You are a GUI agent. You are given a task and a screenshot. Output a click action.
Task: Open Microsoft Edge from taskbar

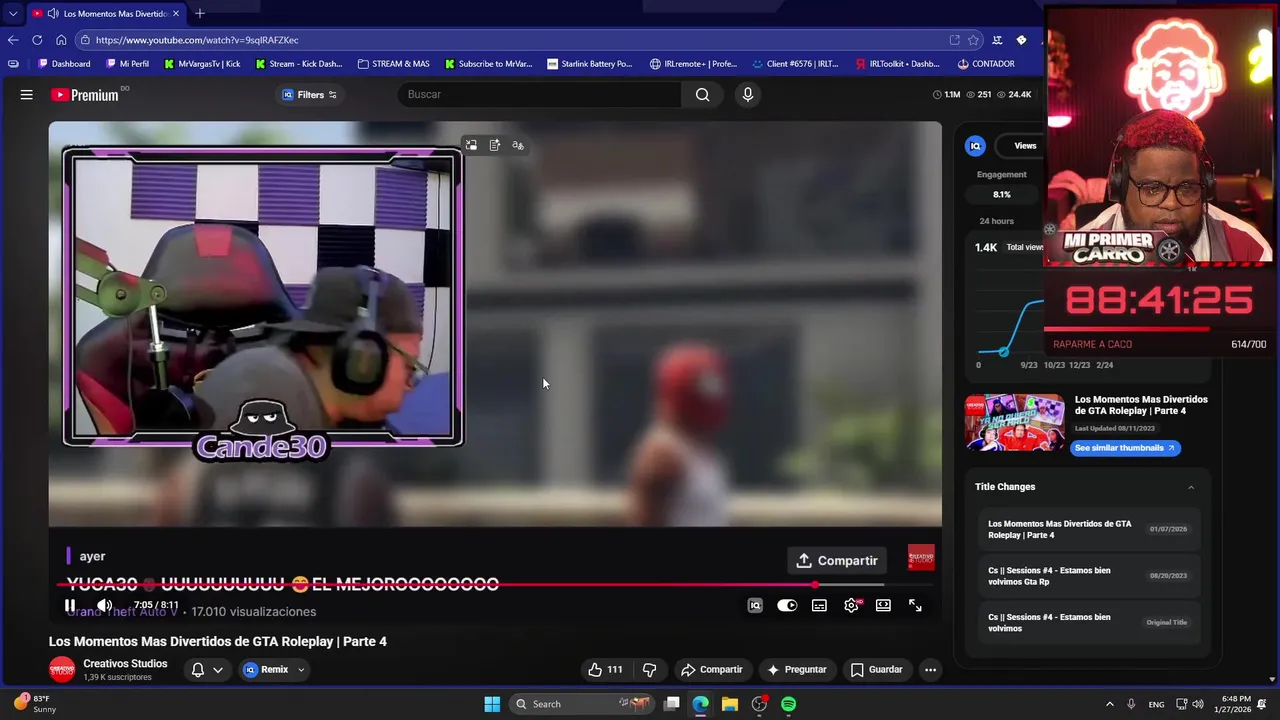tap(701, 704)
